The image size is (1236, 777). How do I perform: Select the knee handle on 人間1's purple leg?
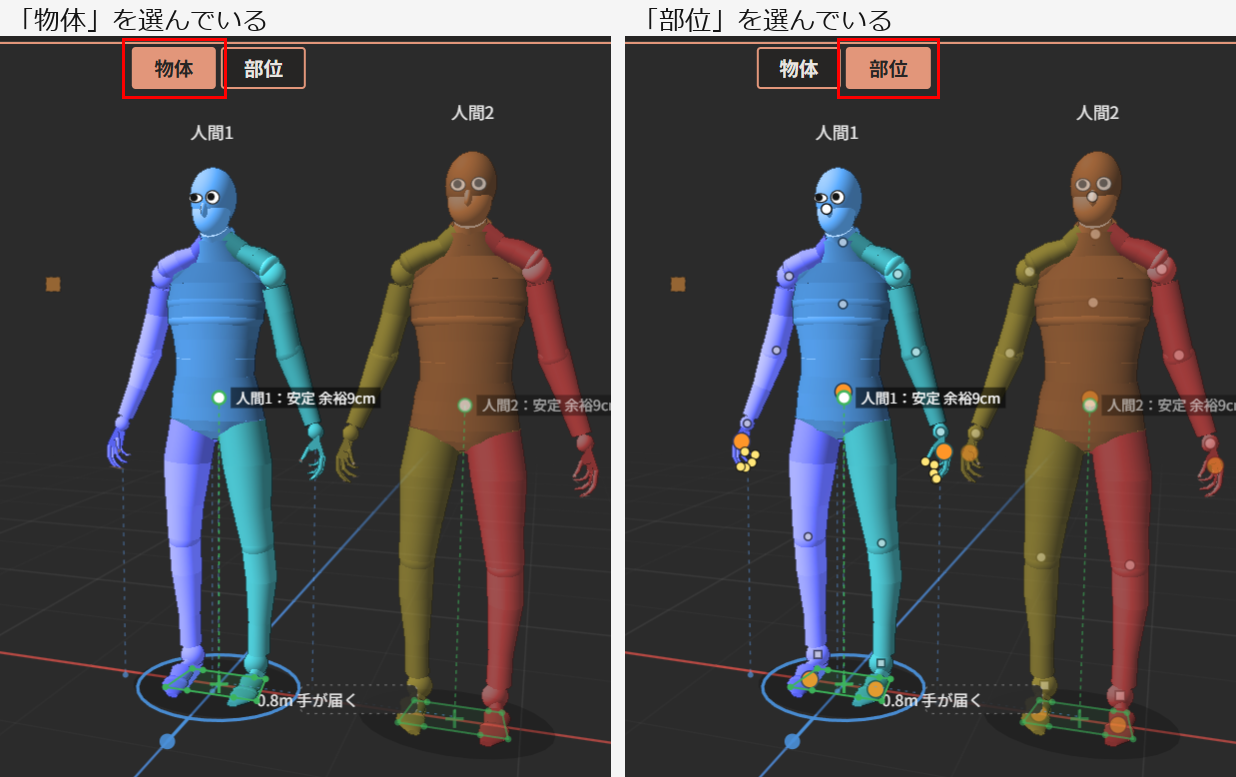click(x=807, y=537)
